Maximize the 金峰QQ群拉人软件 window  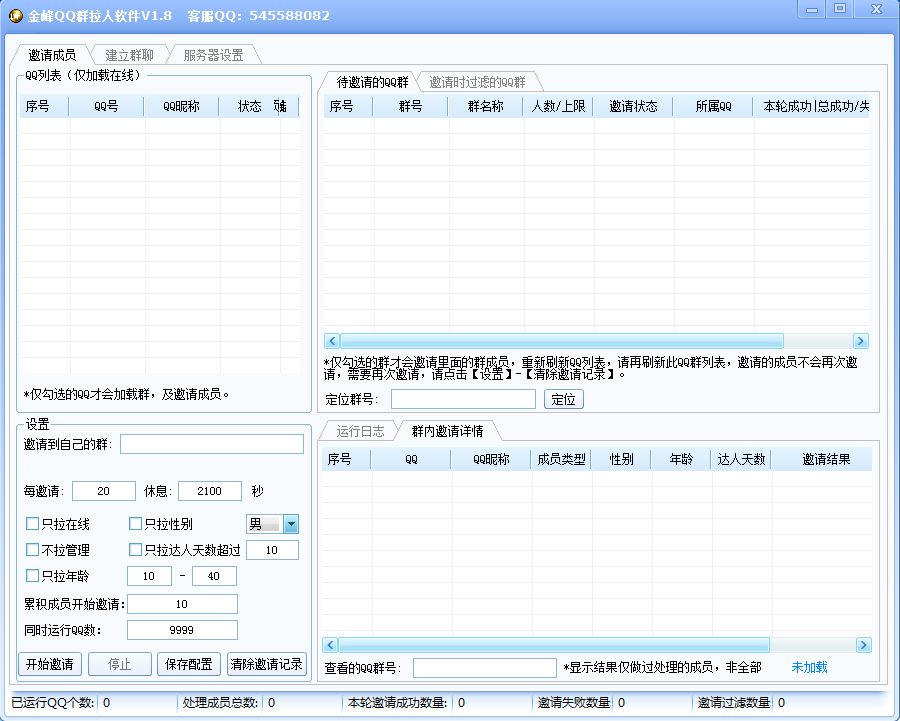tap(840, 9)
